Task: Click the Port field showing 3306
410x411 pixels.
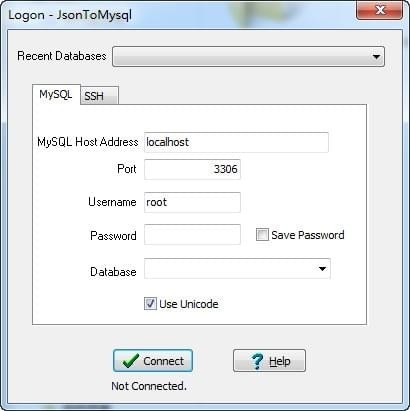Action: (x=192, y=169)
